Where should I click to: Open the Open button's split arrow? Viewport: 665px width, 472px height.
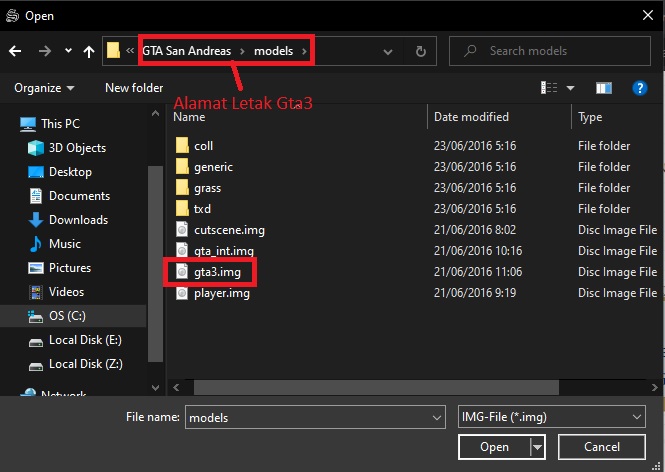tap(537, 447)
